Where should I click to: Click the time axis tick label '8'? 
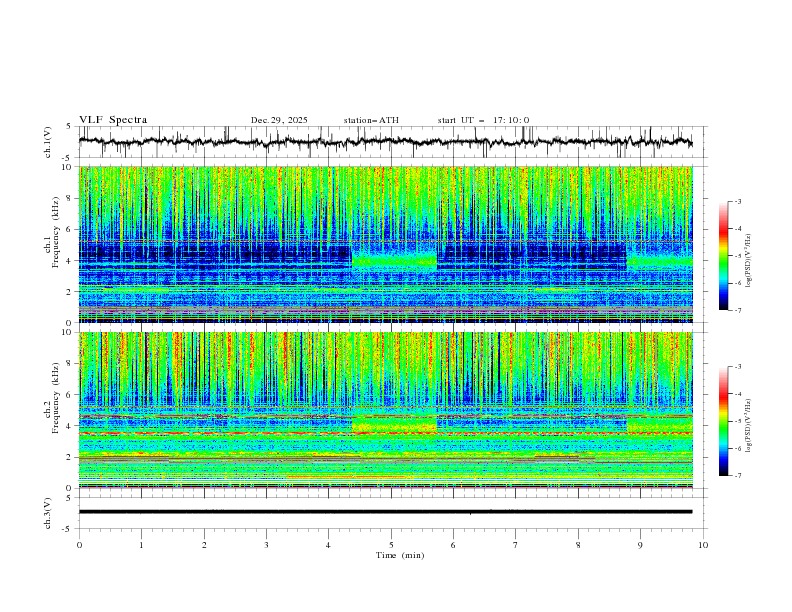point(578,545)
